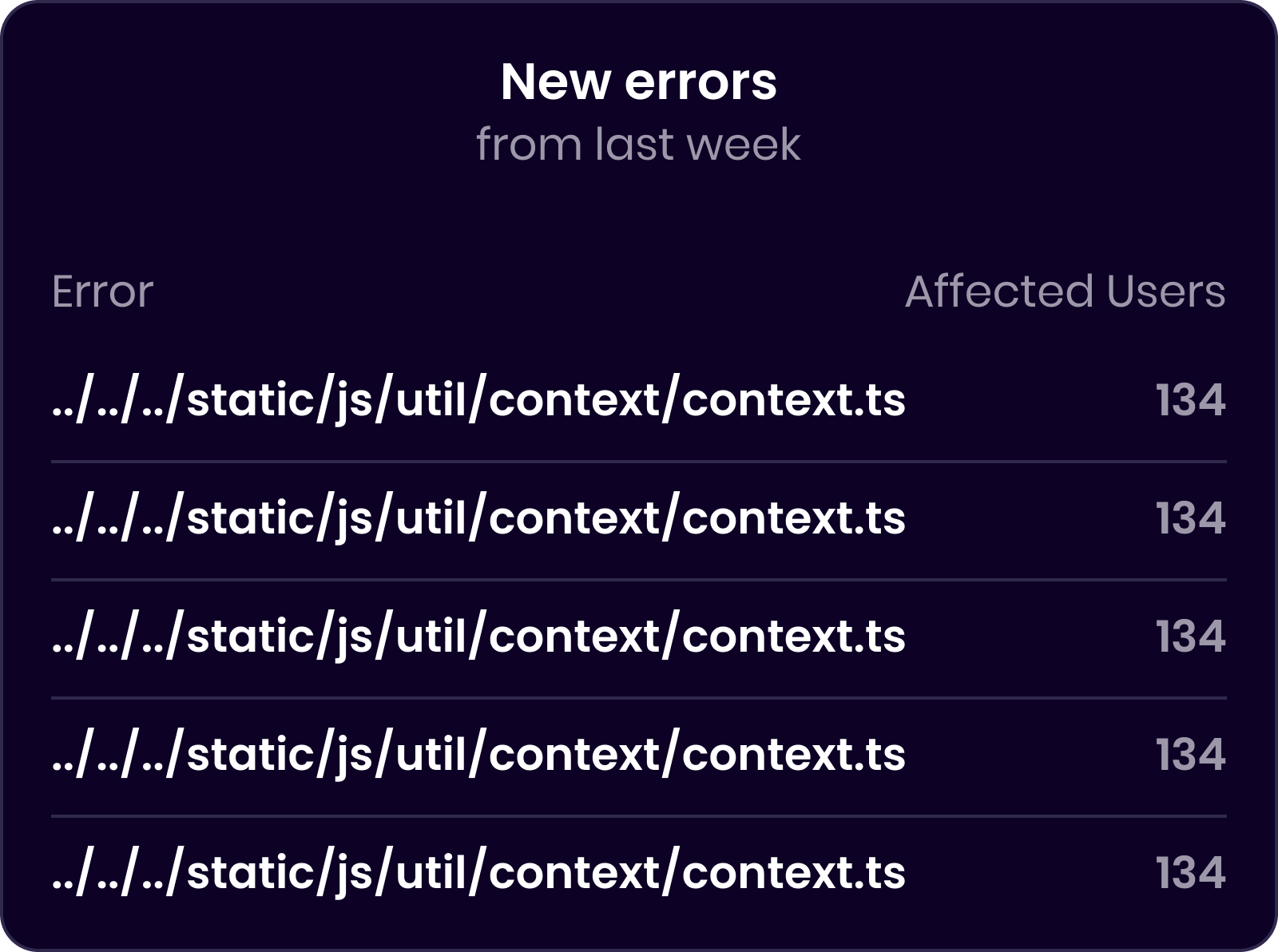
Task: Click the 134 count in the first row
Action: click(x=1190, y=400)
